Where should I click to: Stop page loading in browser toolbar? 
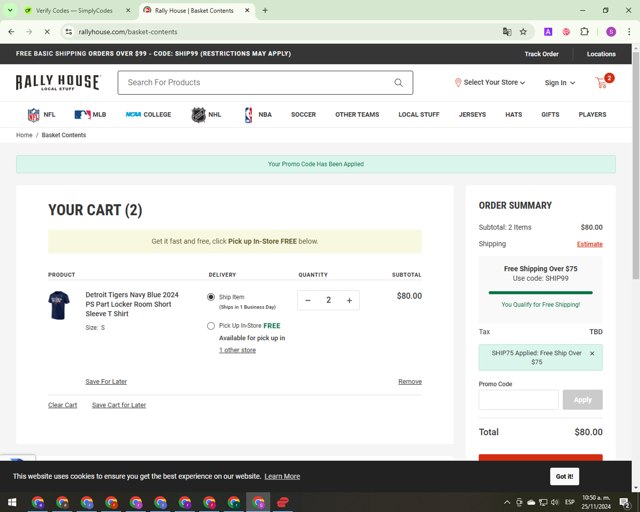tap(47, 31)
